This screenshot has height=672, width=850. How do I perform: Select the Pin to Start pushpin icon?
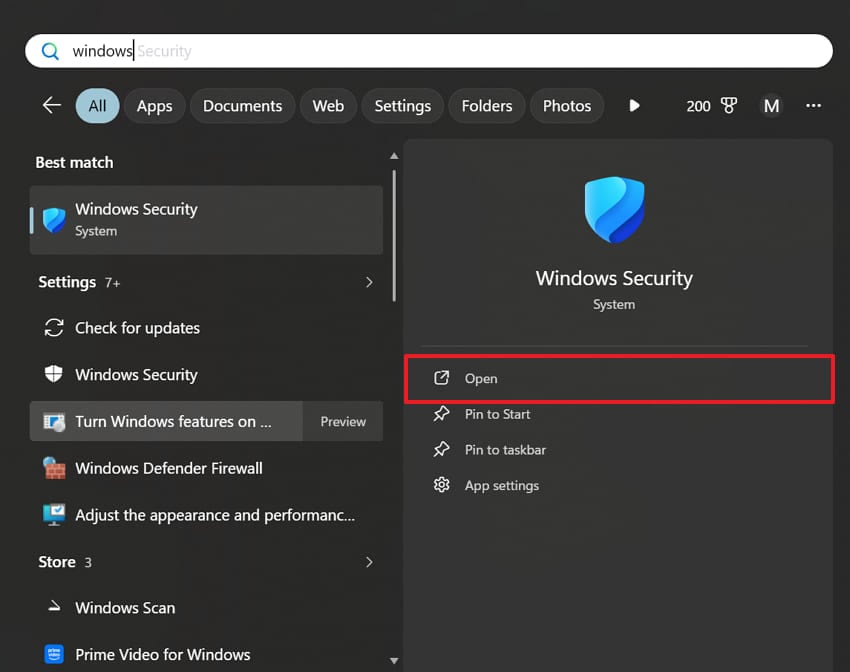[x=442, y=414]
